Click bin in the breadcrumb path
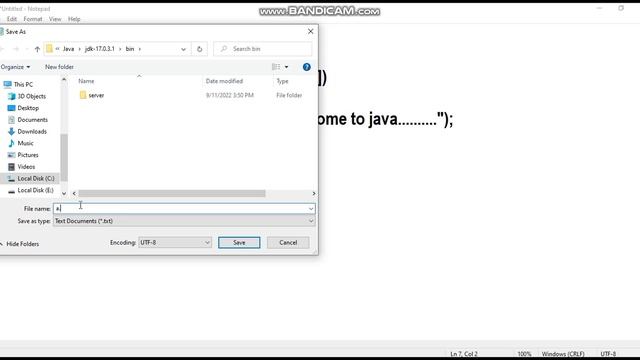The height and width of the screenshot is (360, 640). [130, 49]
